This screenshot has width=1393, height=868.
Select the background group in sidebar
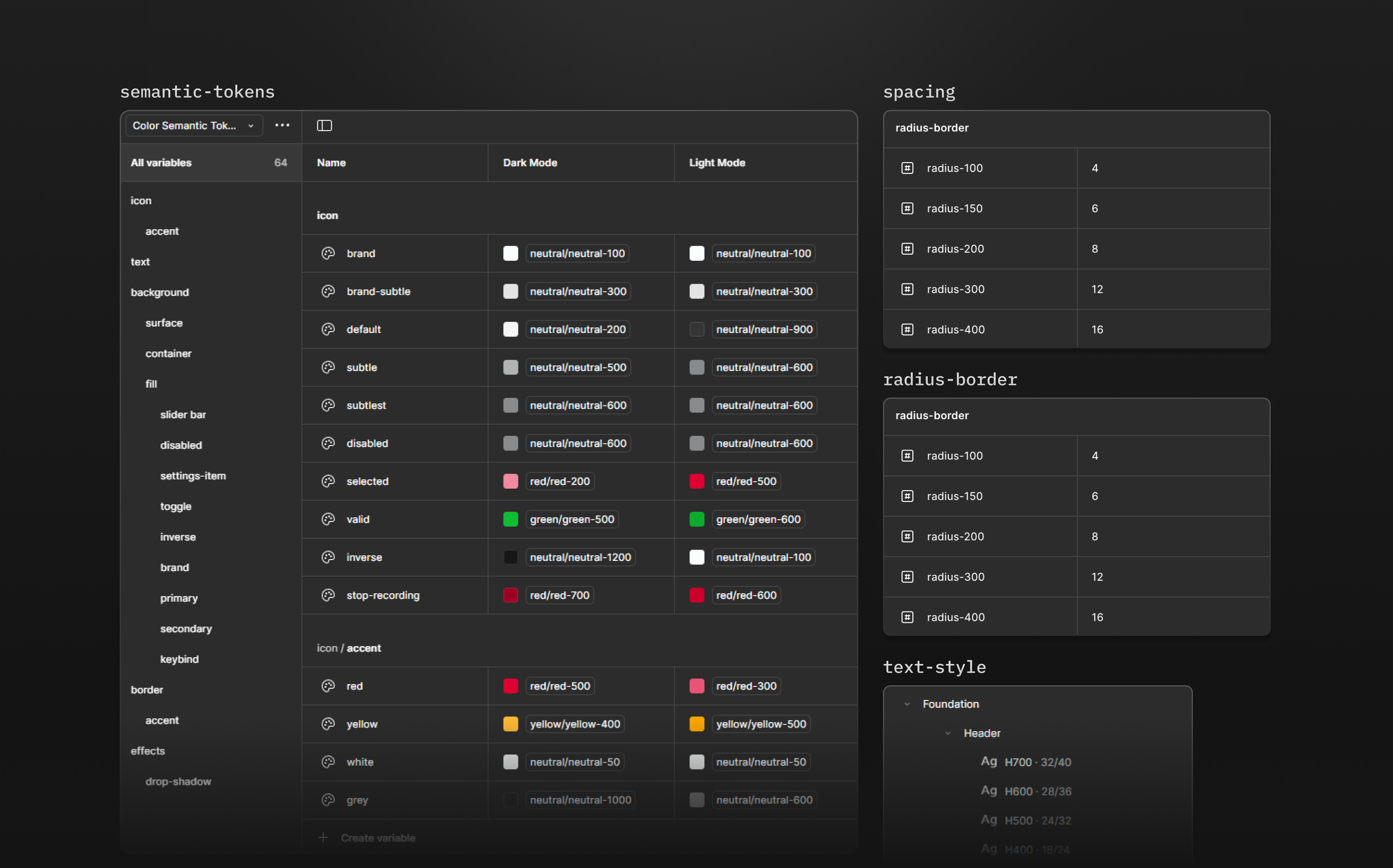coord(160,292)
